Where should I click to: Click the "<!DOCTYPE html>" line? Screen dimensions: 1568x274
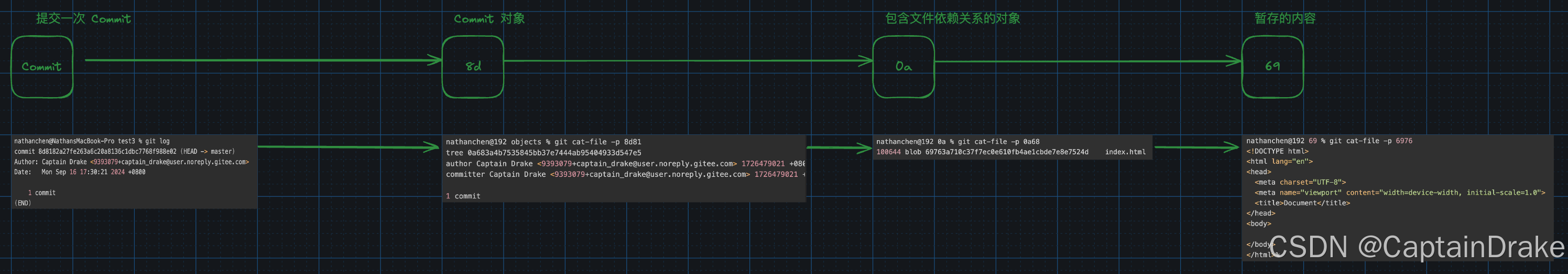coord(1277,151)
